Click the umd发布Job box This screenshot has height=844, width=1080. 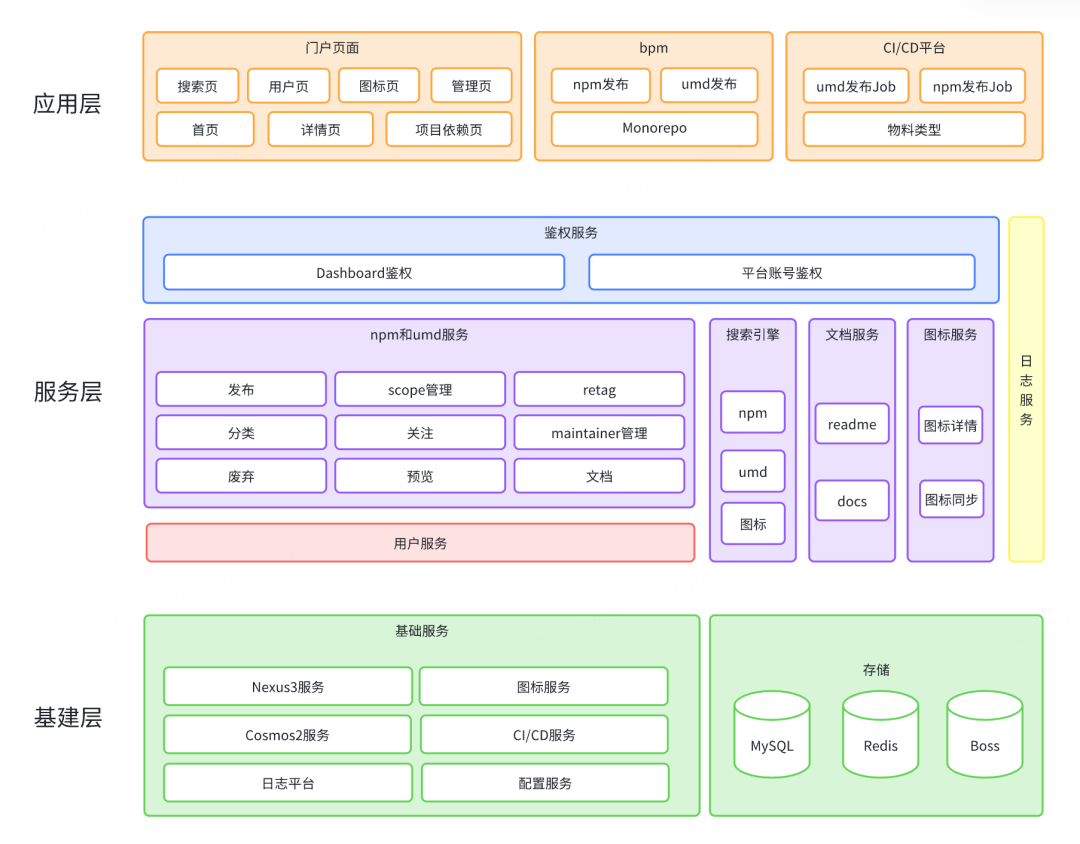[x=855, y=86]
